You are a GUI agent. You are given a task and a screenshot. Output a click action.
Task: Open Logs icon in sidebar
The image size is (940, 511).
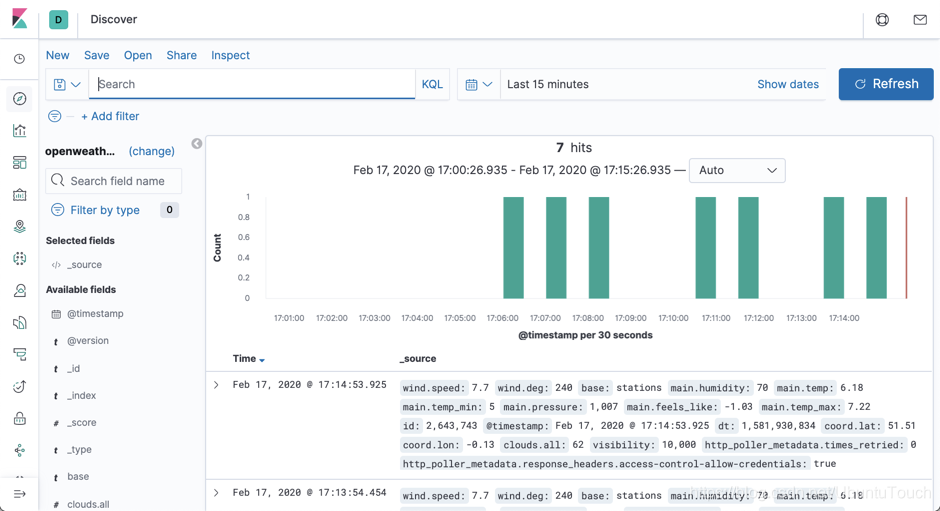click(x=20, y=323)
